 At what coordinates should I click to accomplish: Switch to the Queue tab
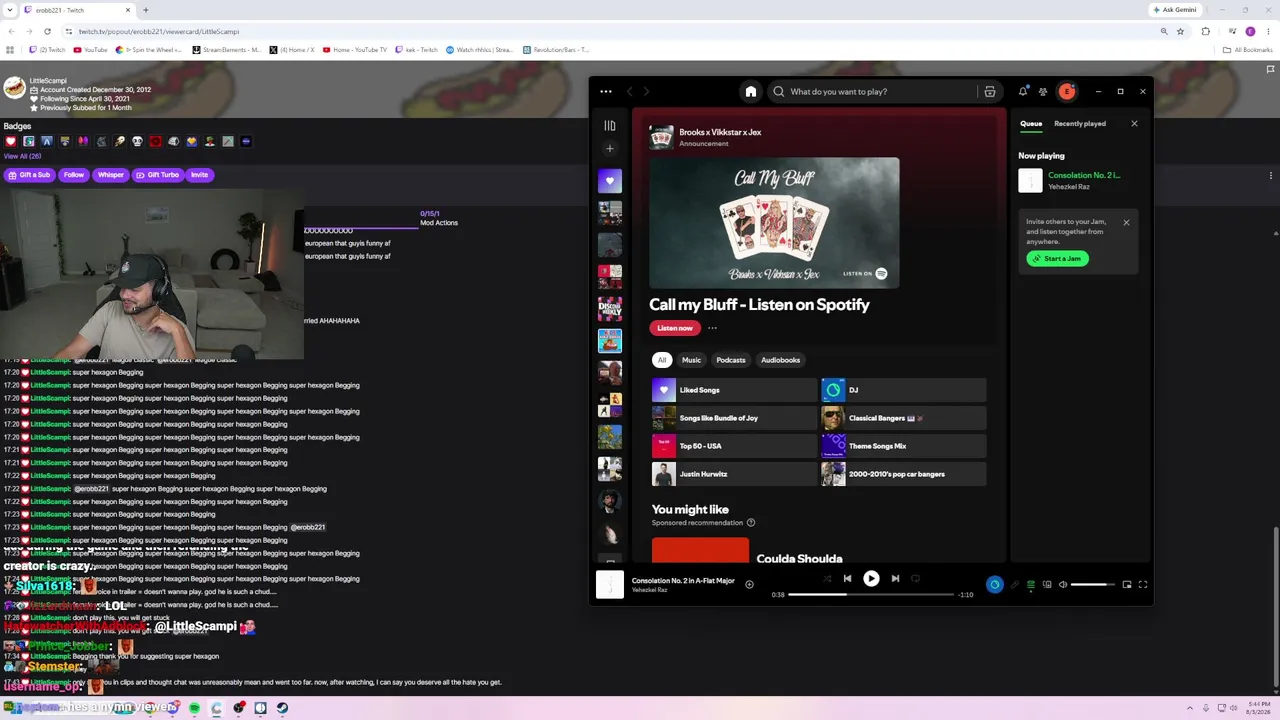point(1031,124)
